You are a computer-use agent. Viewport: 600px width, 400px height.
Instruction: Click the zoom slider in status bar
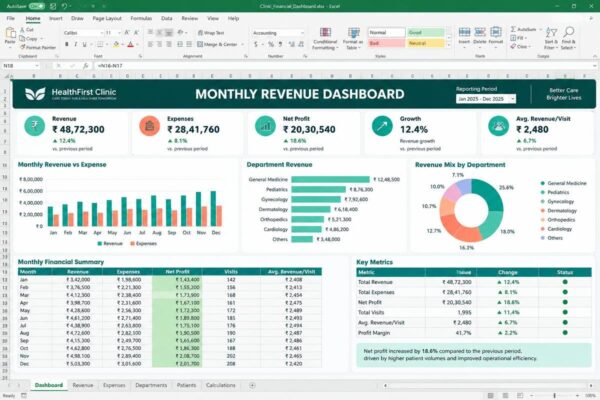click(x=554, y=395)
